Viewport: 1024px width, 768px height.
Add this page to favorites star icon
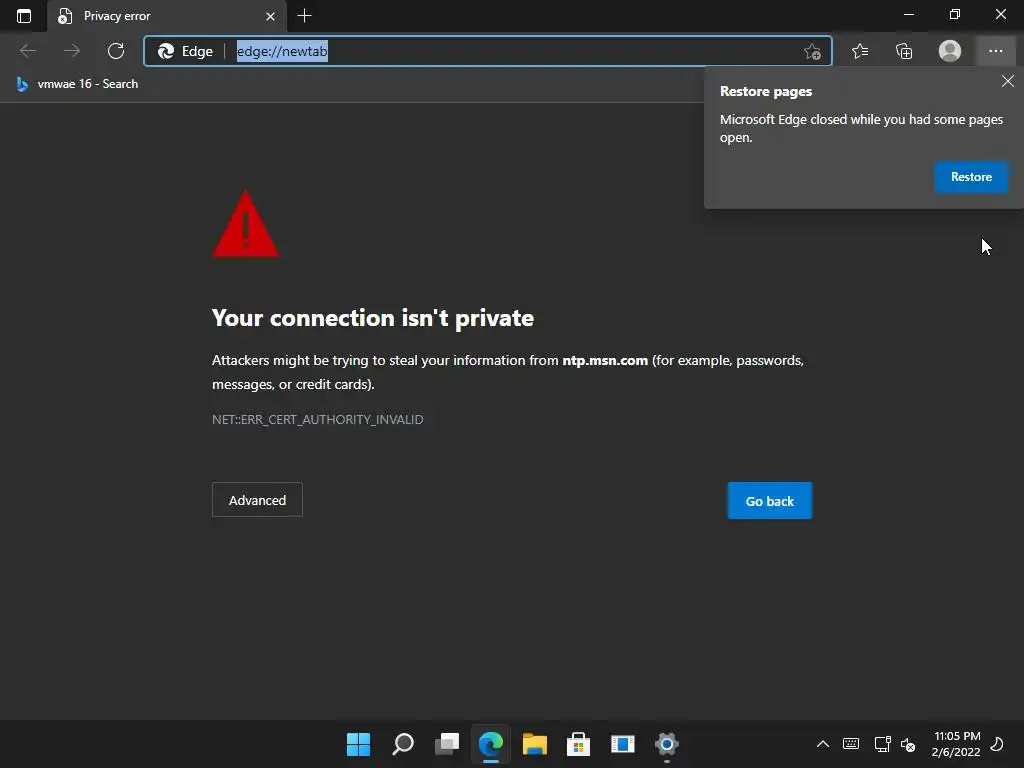point(812,51)
